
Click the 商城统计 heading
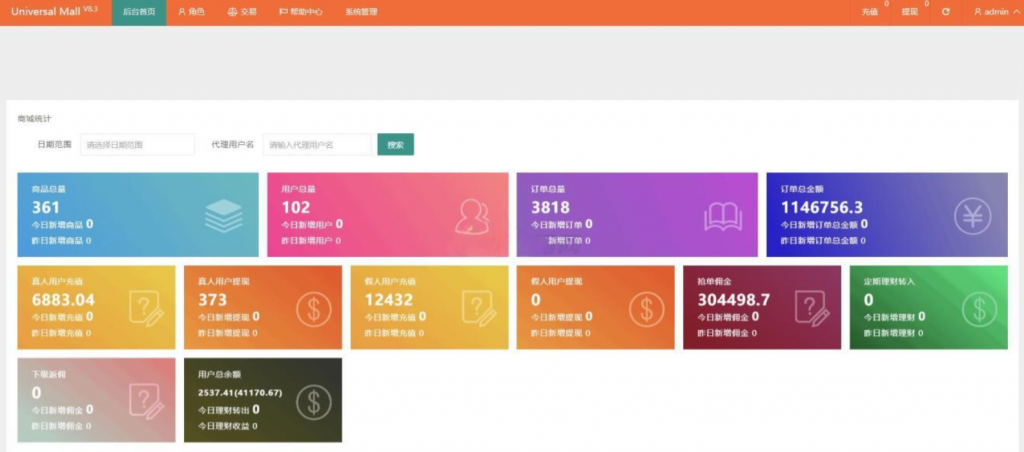35,119
